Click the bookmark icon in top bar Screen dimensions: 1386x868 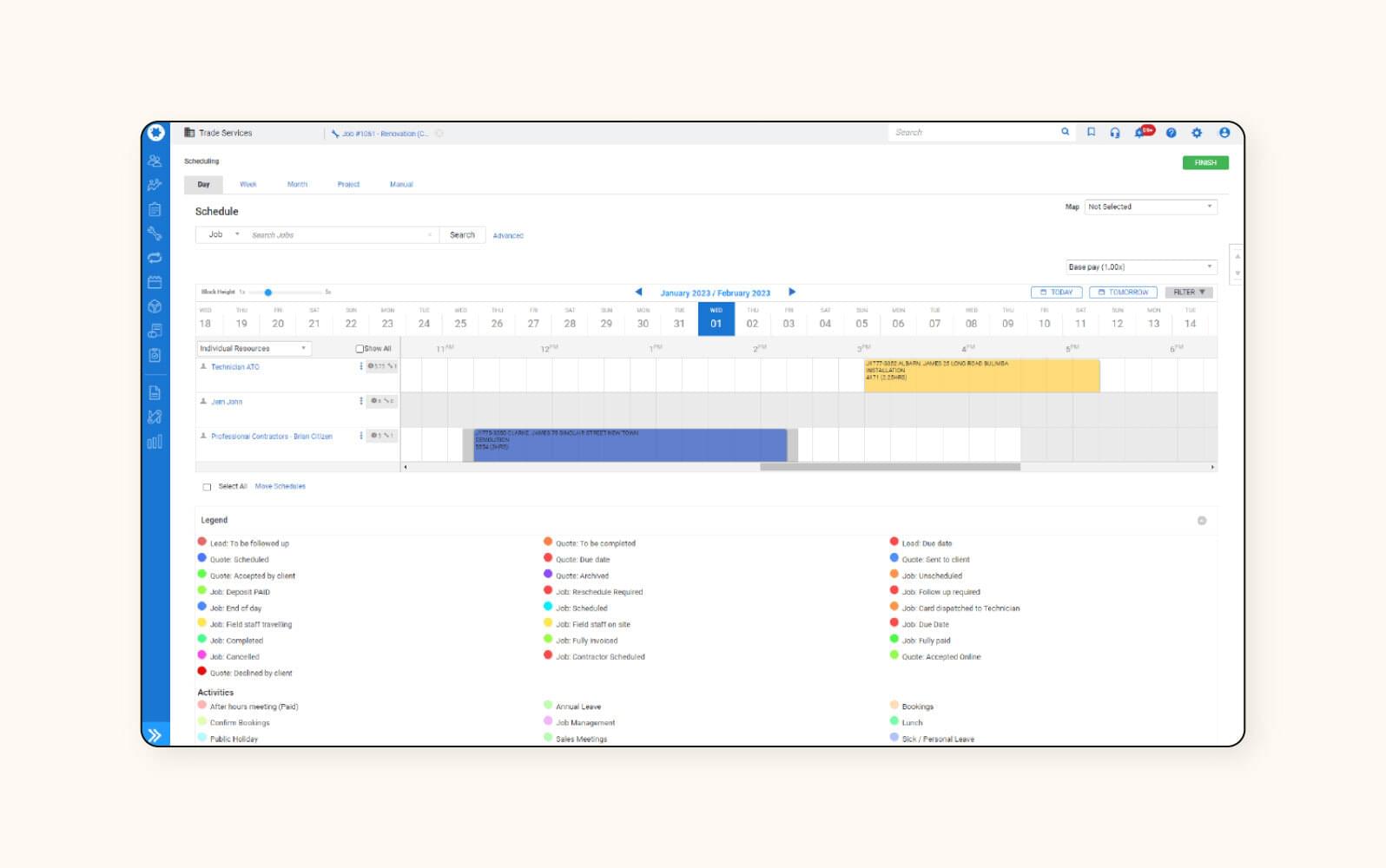pyautogui.click(x=1091, y=132)
